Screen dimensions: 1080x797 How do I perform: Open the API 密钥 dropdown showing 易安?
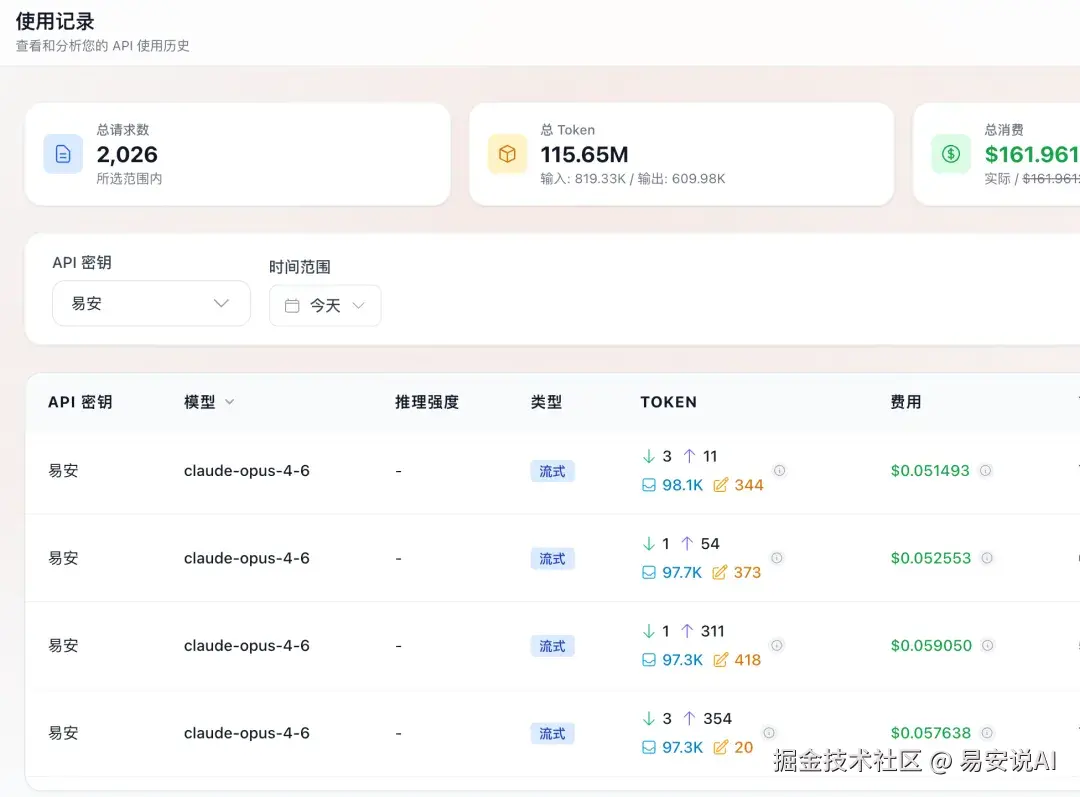pos(151,303)
